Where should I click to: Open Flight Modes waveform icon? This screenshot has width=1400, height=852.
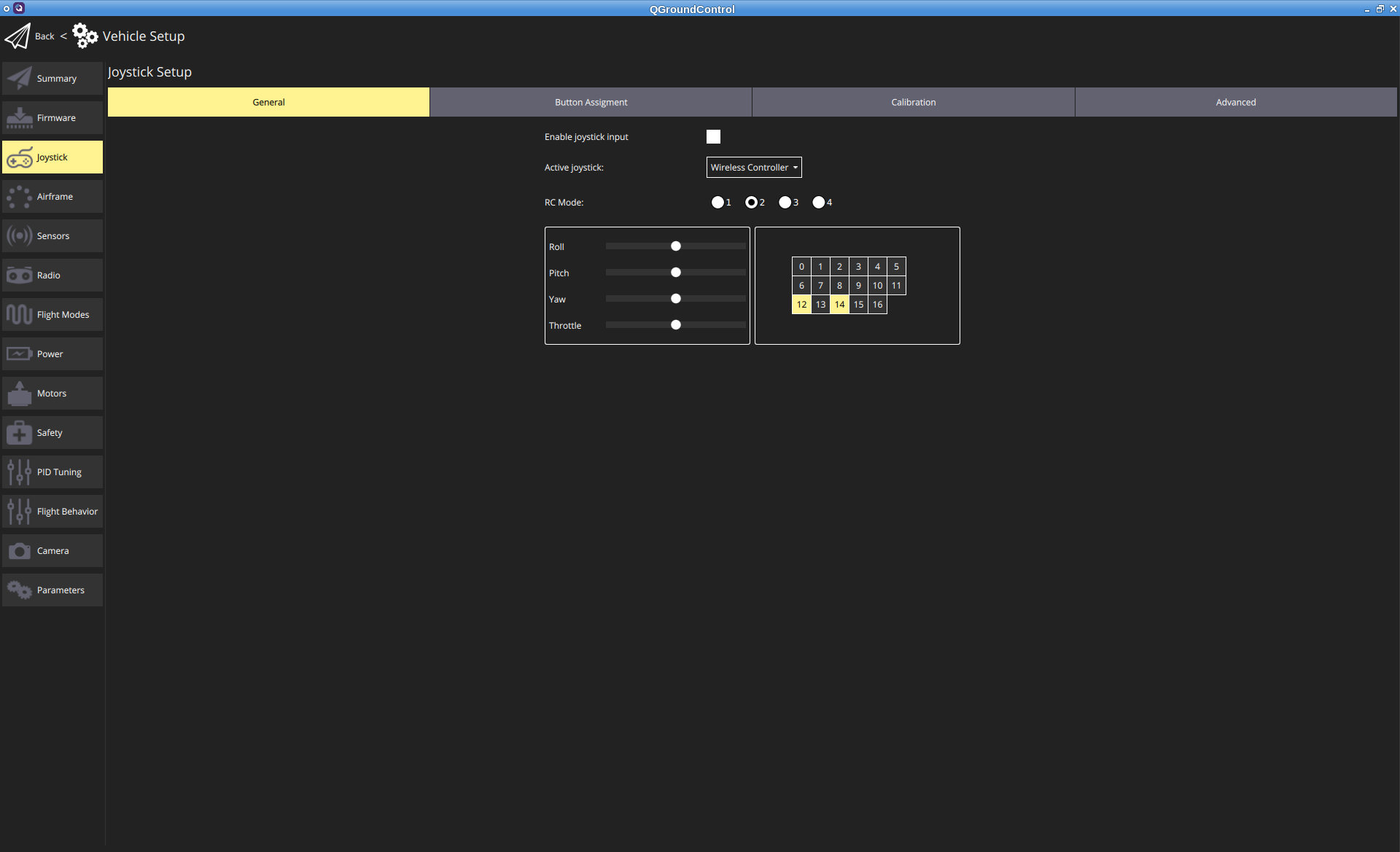[20, 315]
